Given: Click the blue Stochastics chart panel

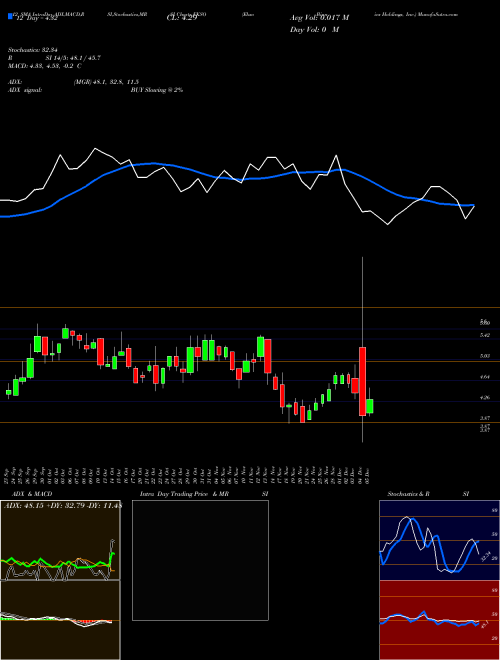Looking at the screenshot, I should (x=439, y=540).
